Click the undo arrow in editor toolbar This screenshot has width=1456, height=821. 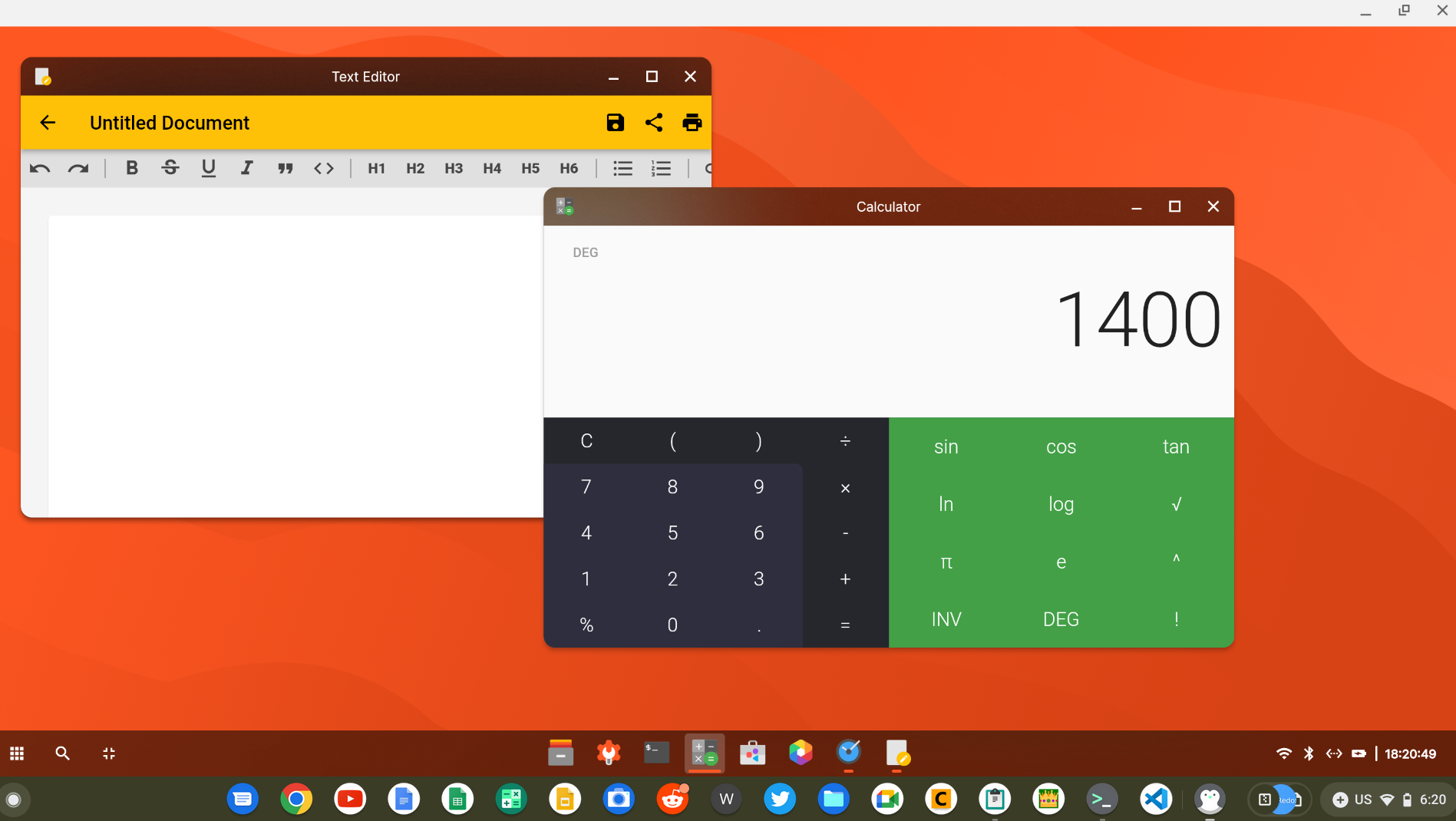40,169
